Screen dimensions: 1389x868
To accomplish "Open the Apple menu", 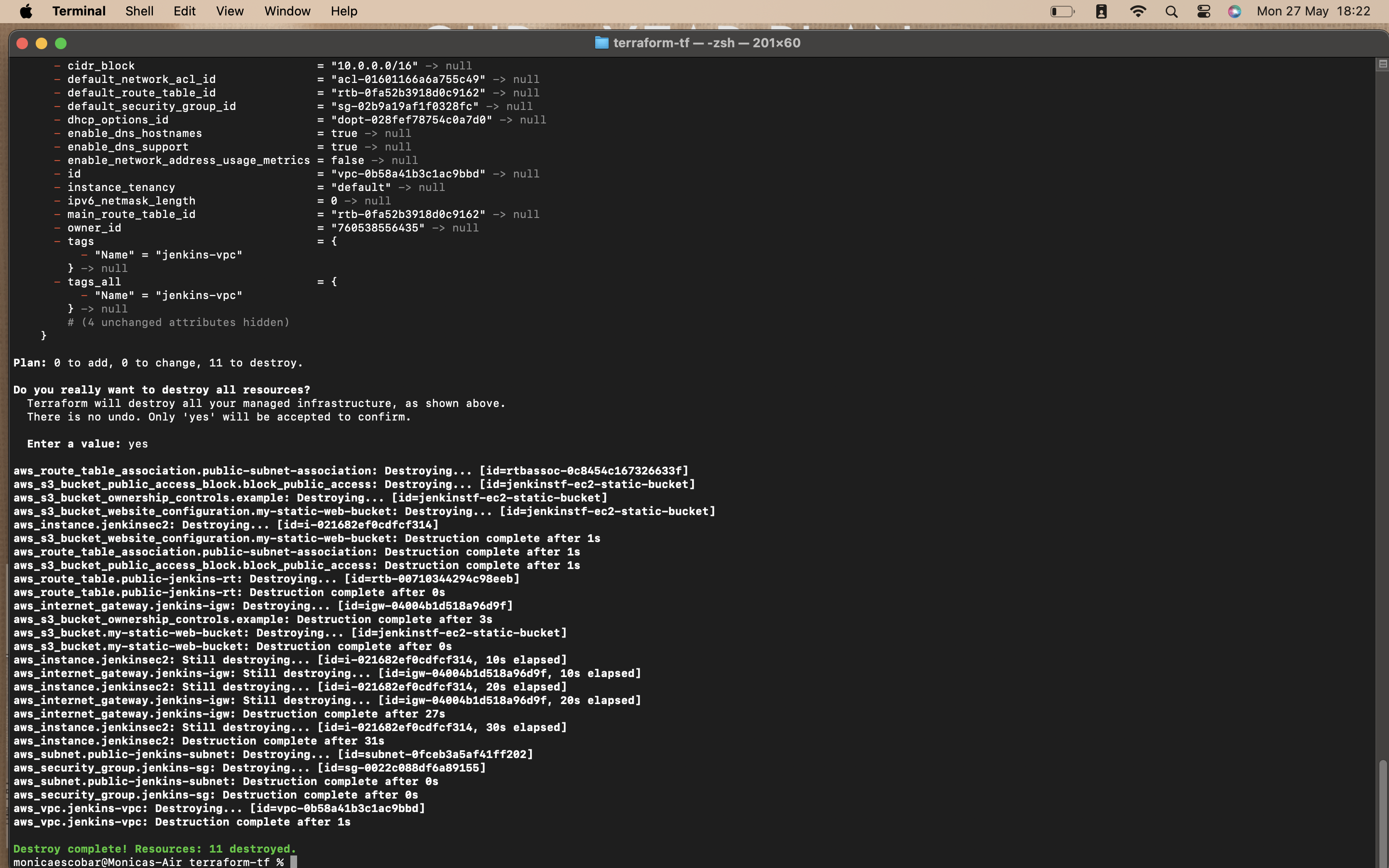I will (x=26, y=11).
